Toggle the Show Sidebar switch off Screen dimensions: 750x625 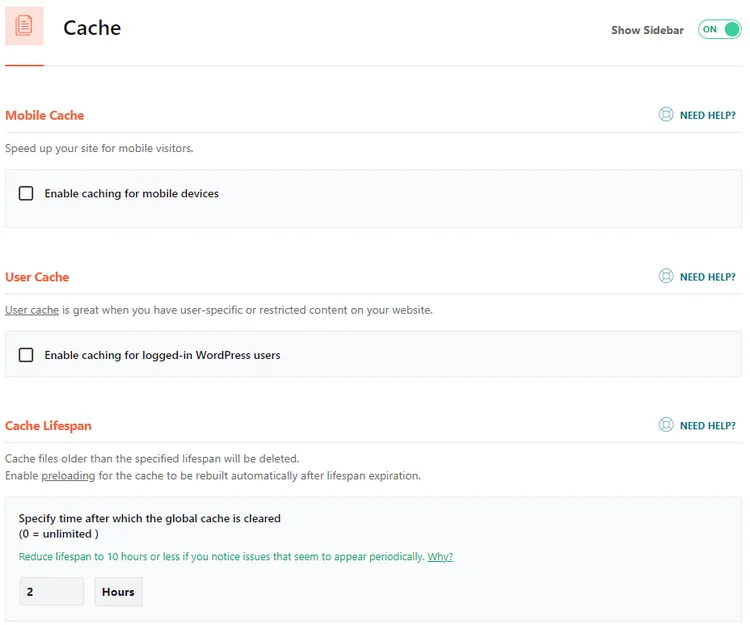[719, 30]
